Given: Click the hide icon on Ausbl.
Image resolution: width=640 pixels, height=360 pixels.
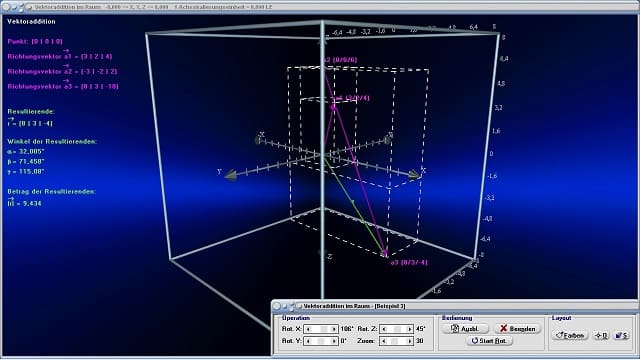Looking at the screenshot, I should pos(455,328).
